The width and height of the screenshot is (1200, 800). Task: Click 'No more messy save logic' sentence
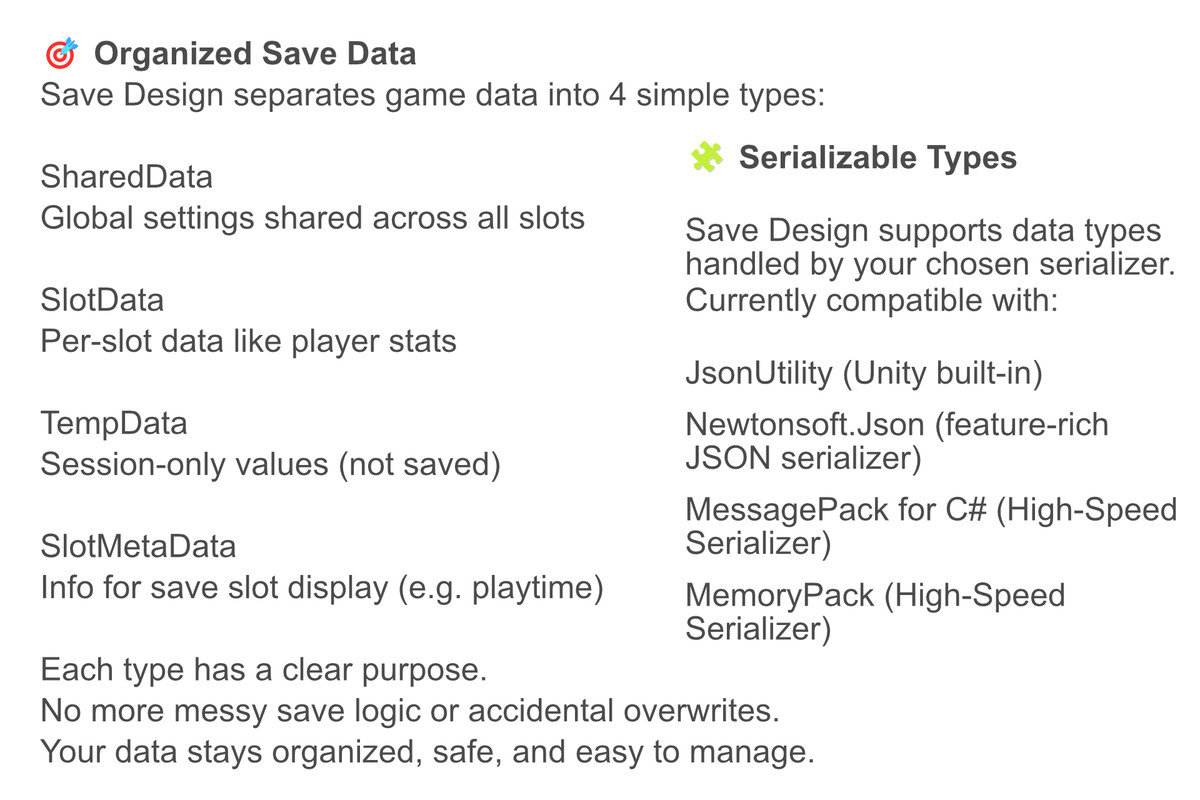(409, 711)
